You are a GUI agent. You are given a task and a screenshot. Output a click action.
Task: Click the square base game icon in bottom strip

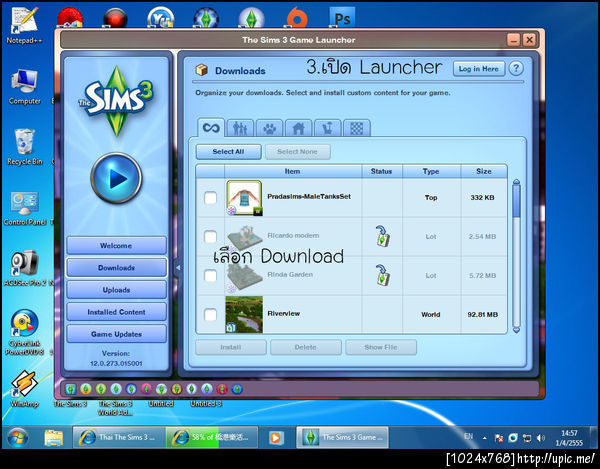click(70, 389)
